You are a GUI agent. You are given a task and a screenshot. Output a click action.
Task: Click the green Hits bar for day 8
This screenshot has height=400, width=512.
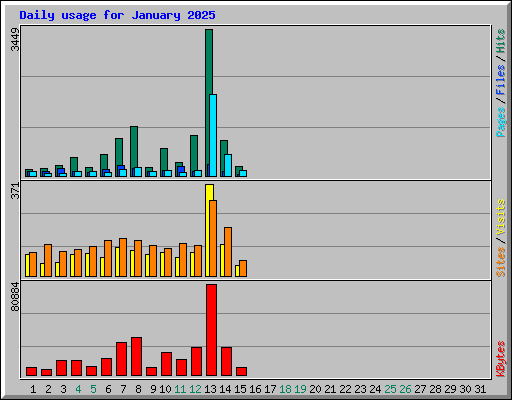point(134,151)
